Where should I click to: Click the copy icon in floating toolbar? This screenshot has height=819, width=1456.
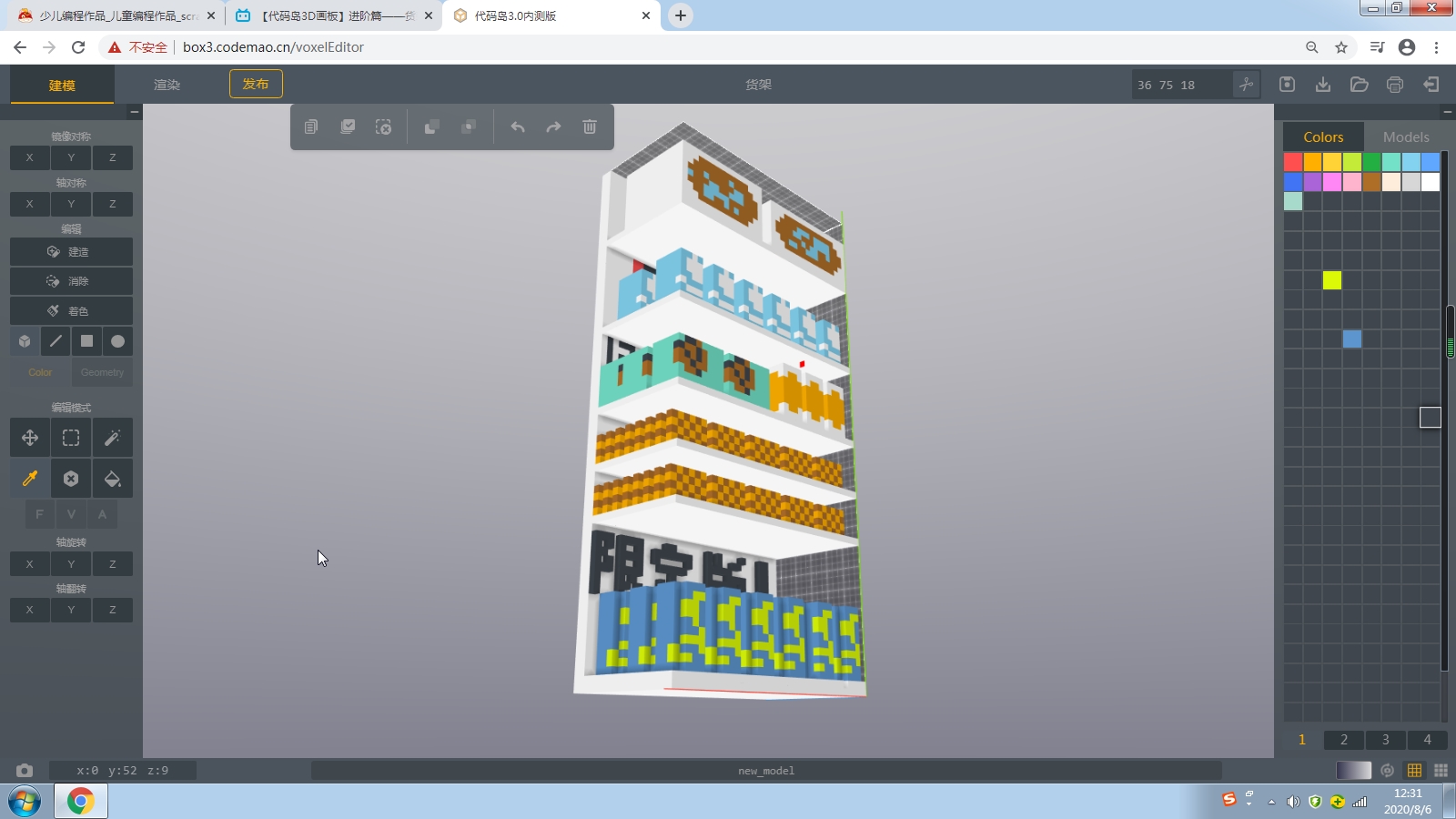point(311,126)
